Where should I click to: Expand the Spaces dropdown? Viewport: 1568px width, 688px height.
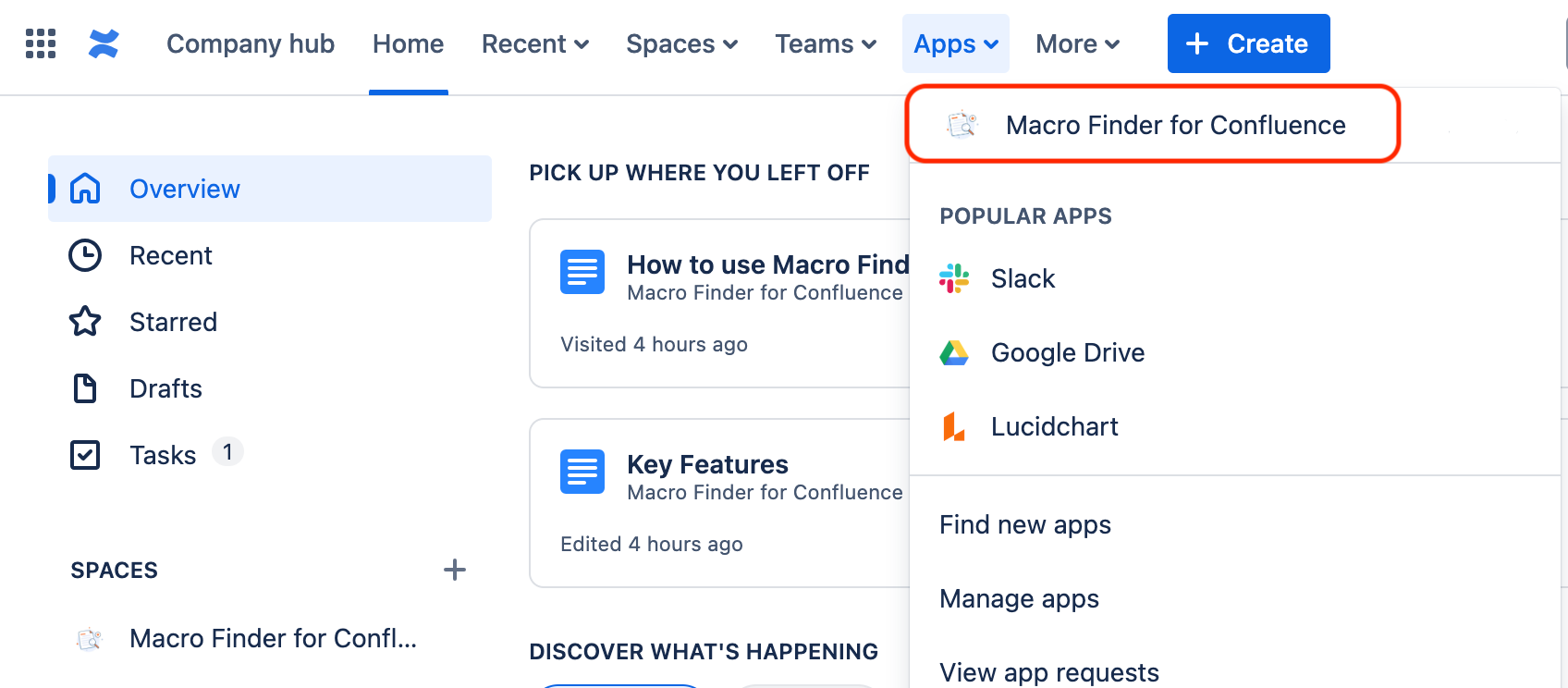[681, 43]
